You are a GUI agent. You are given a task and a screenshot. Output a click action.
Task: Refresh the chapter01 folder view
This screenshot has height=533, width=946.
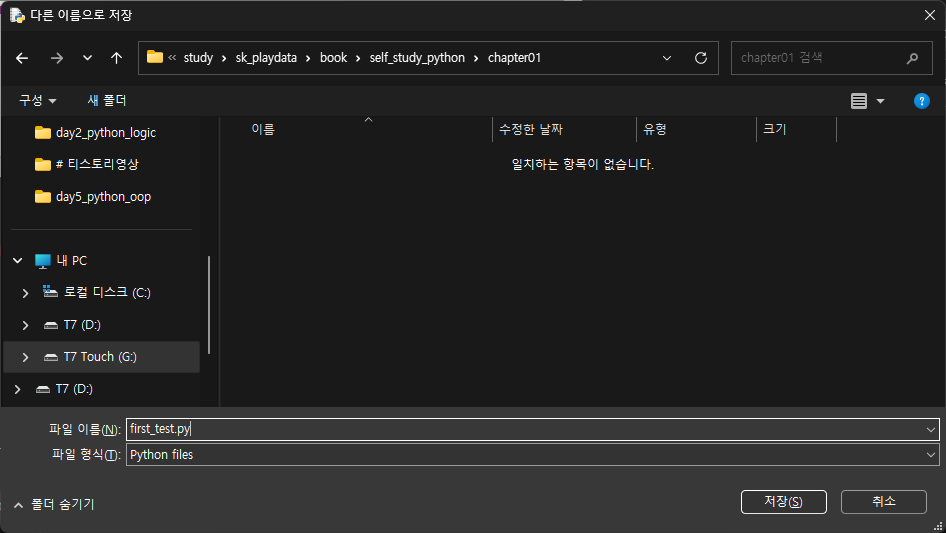pyautogui.click(x=700, y=58)
